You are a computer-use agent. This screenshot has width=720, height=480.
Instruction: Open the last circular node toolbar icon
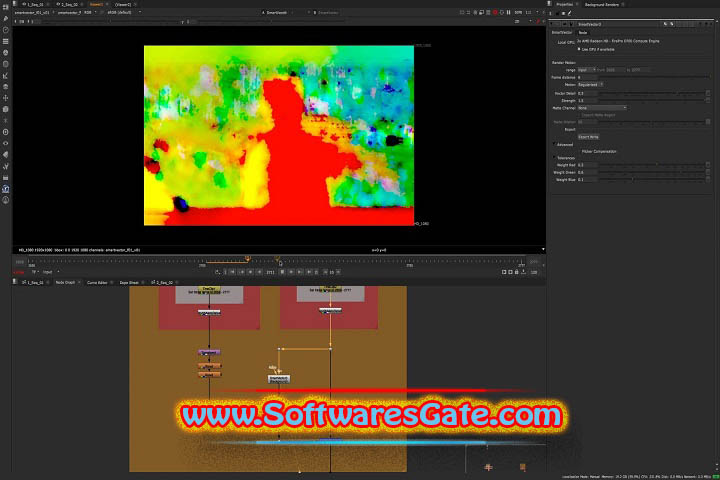[x=6, y=200]
